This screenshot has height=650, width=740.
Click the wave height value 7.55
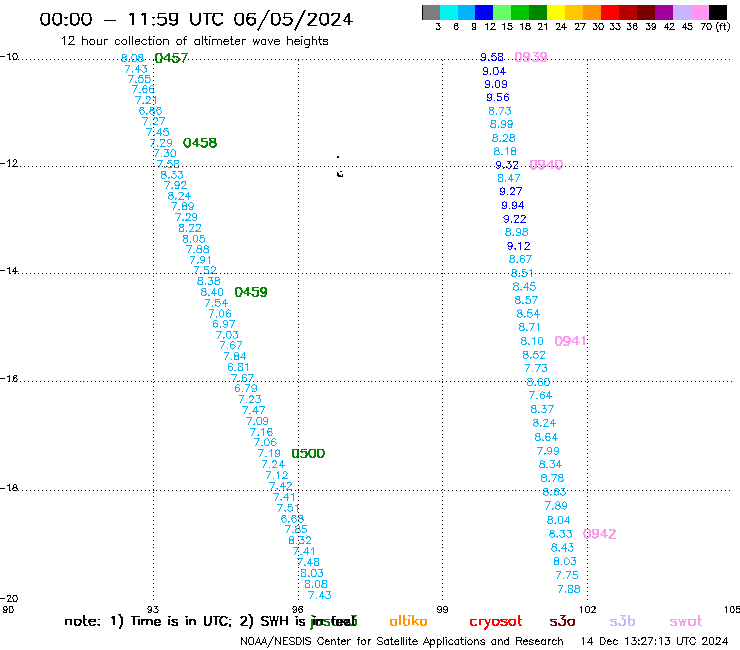click(x=139, y=79)
